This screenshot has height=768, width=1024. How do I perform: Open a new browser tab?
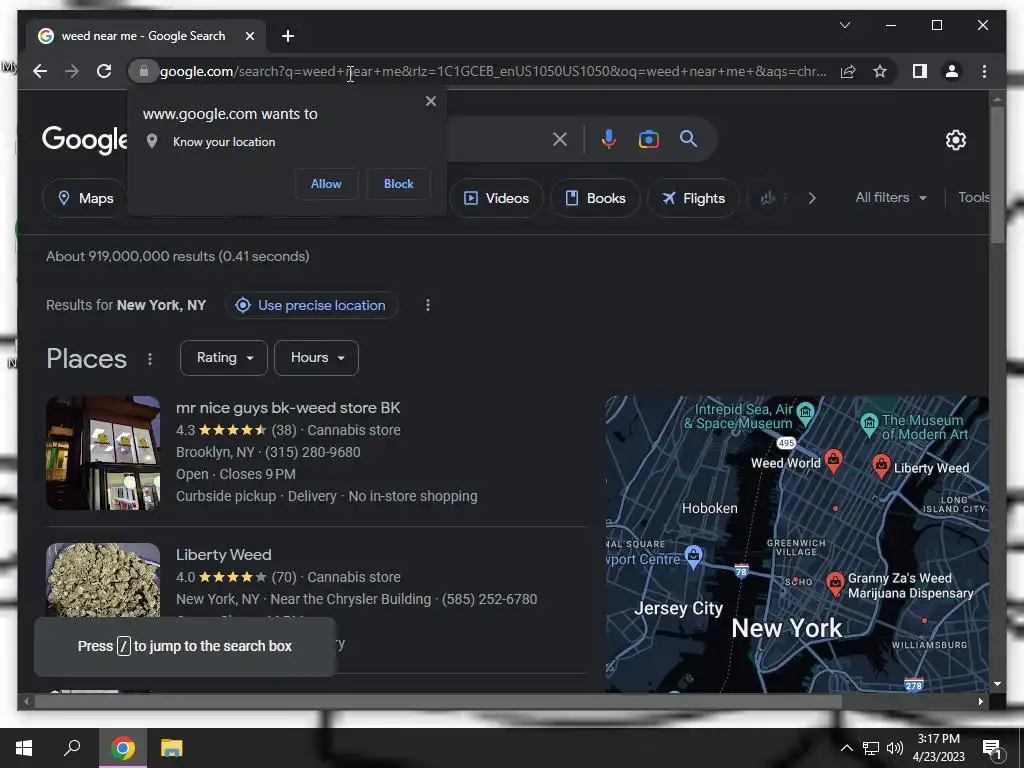click(288, 36)
